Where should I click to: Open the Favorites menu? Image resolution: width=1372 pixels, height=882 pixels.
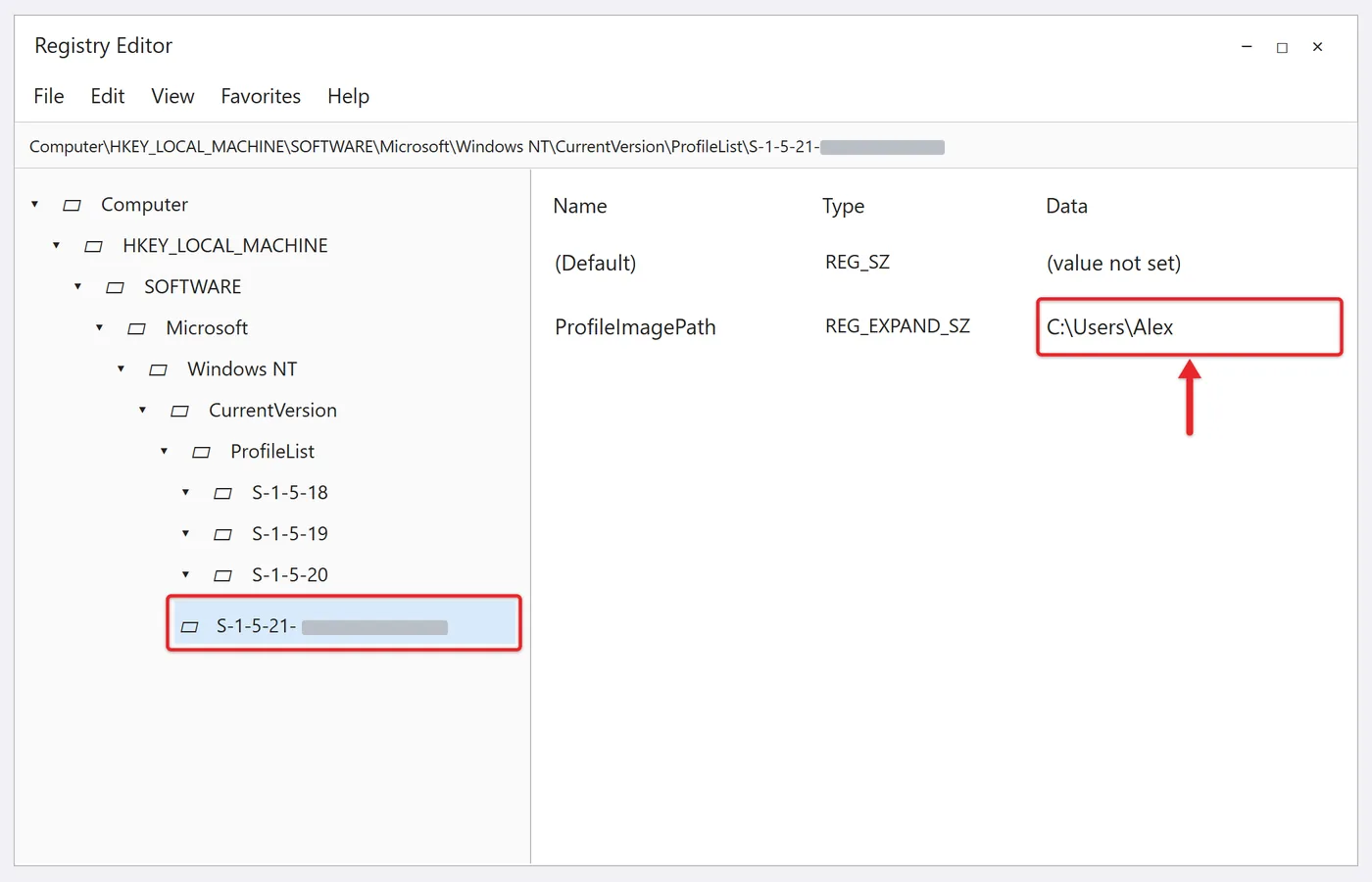[x=261, y=96]
